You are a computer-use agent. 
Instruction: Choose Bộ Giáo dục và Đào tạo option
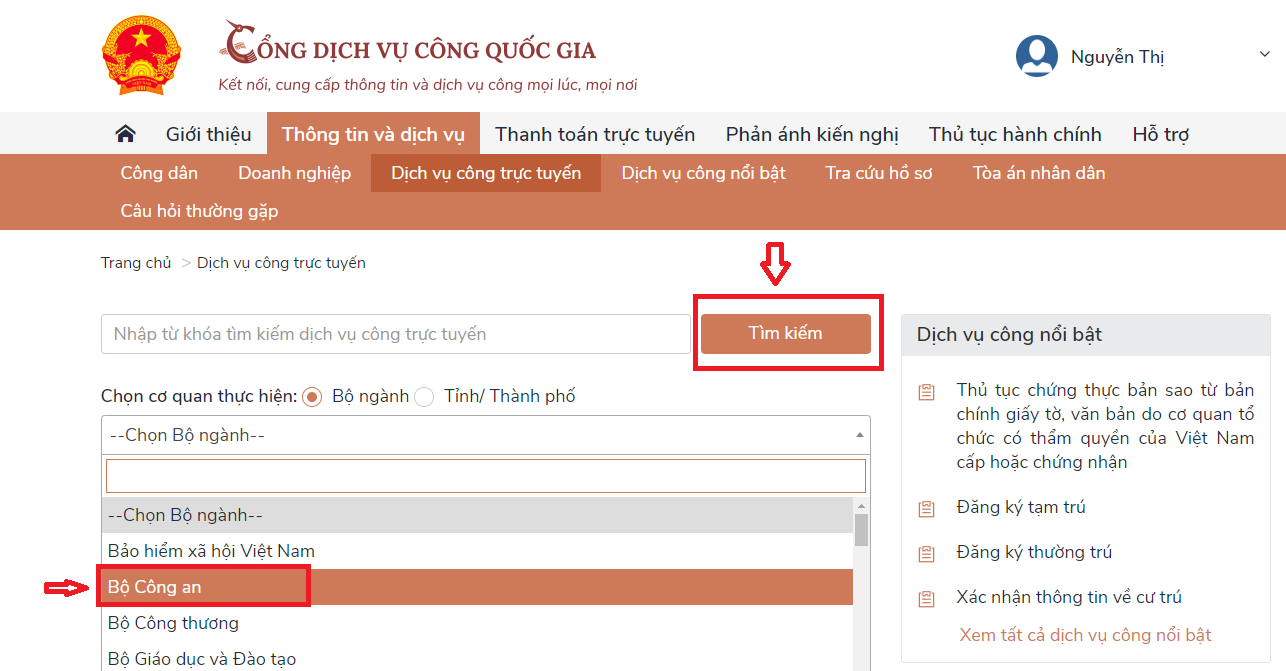[478, 657]
